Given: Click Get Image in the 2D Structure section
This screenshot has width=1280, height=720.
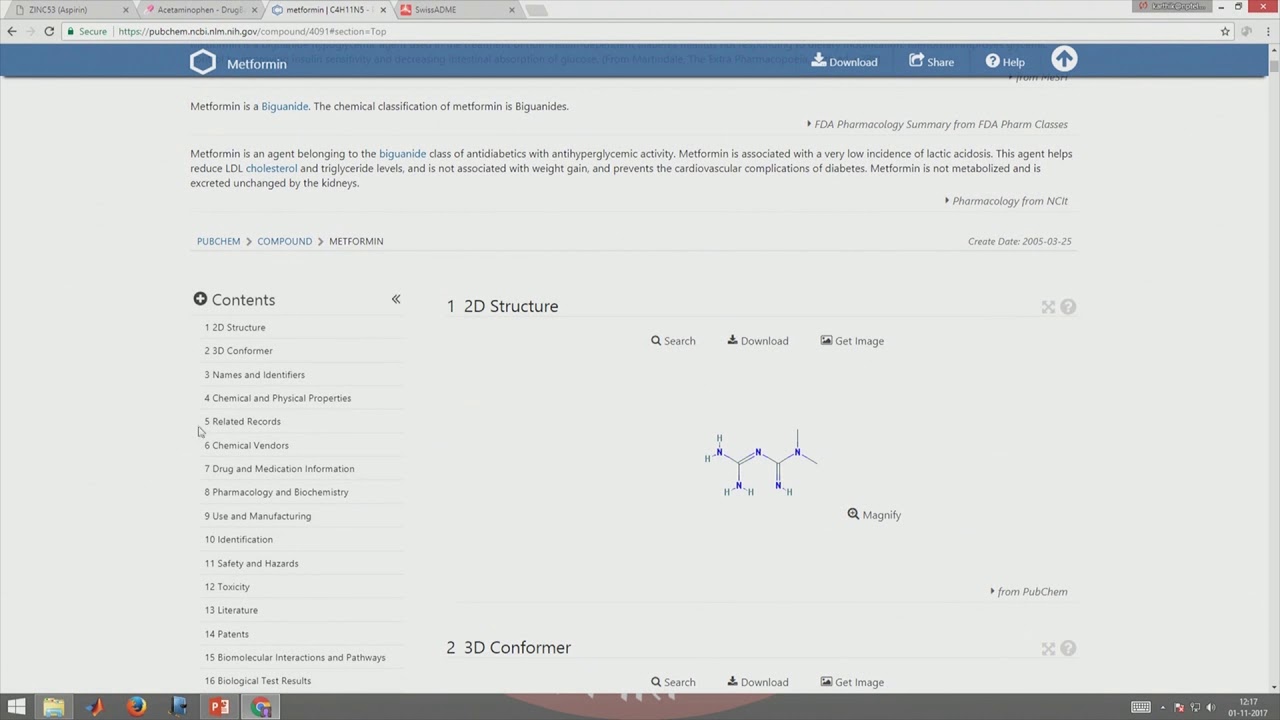Looking at the screenshot, I should tap(852, 341).
